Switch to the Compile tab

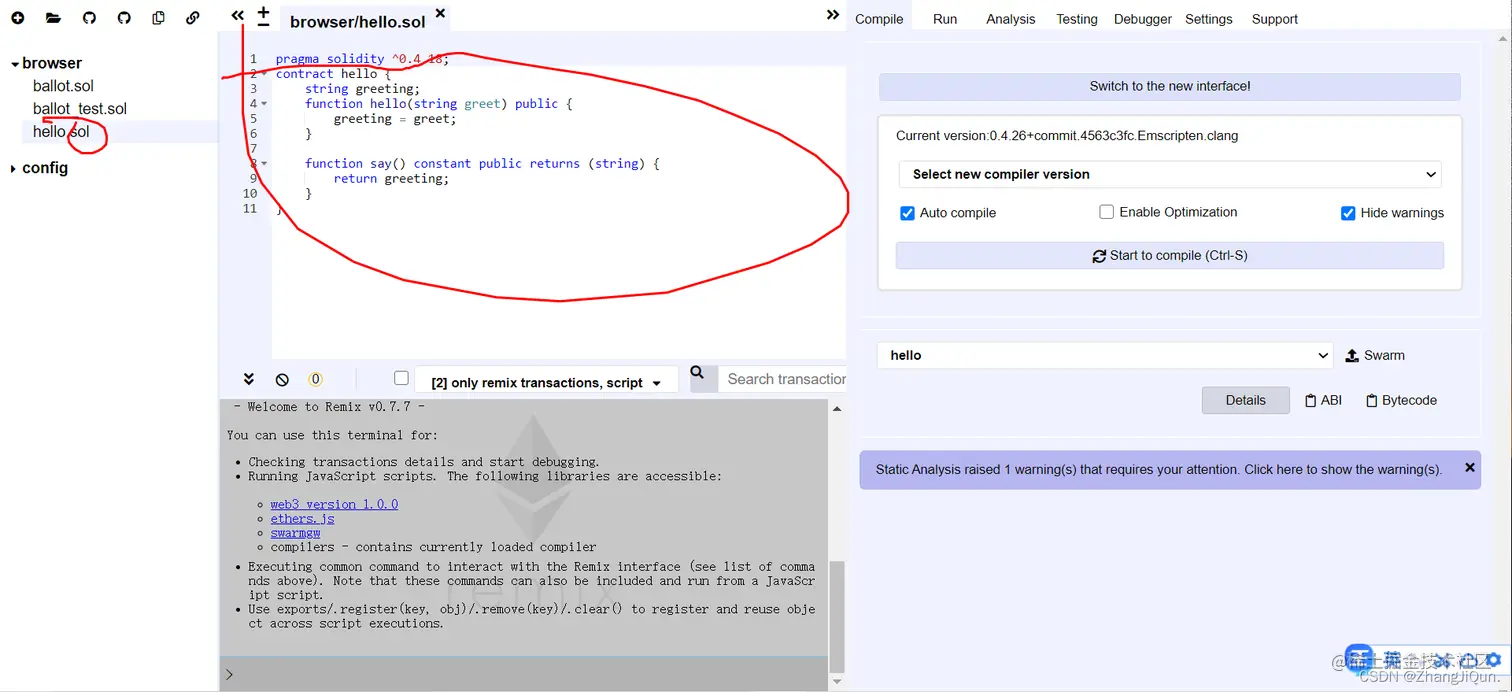click(879, 19)
